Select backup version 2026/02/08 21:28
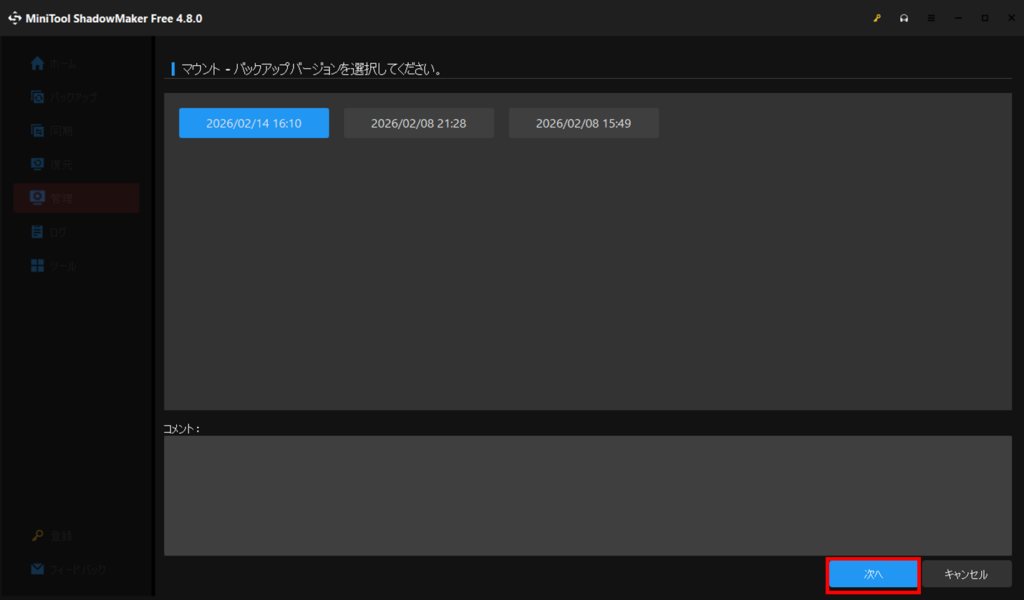Viewport: 1024px width, 600px height. tap(419, 123)
